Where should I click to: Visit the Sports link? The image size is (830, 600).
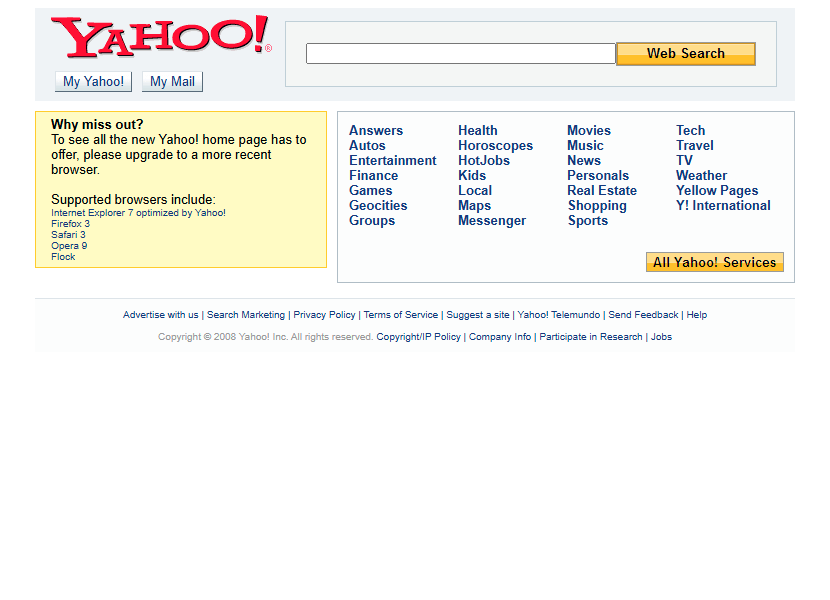[588, 221]
